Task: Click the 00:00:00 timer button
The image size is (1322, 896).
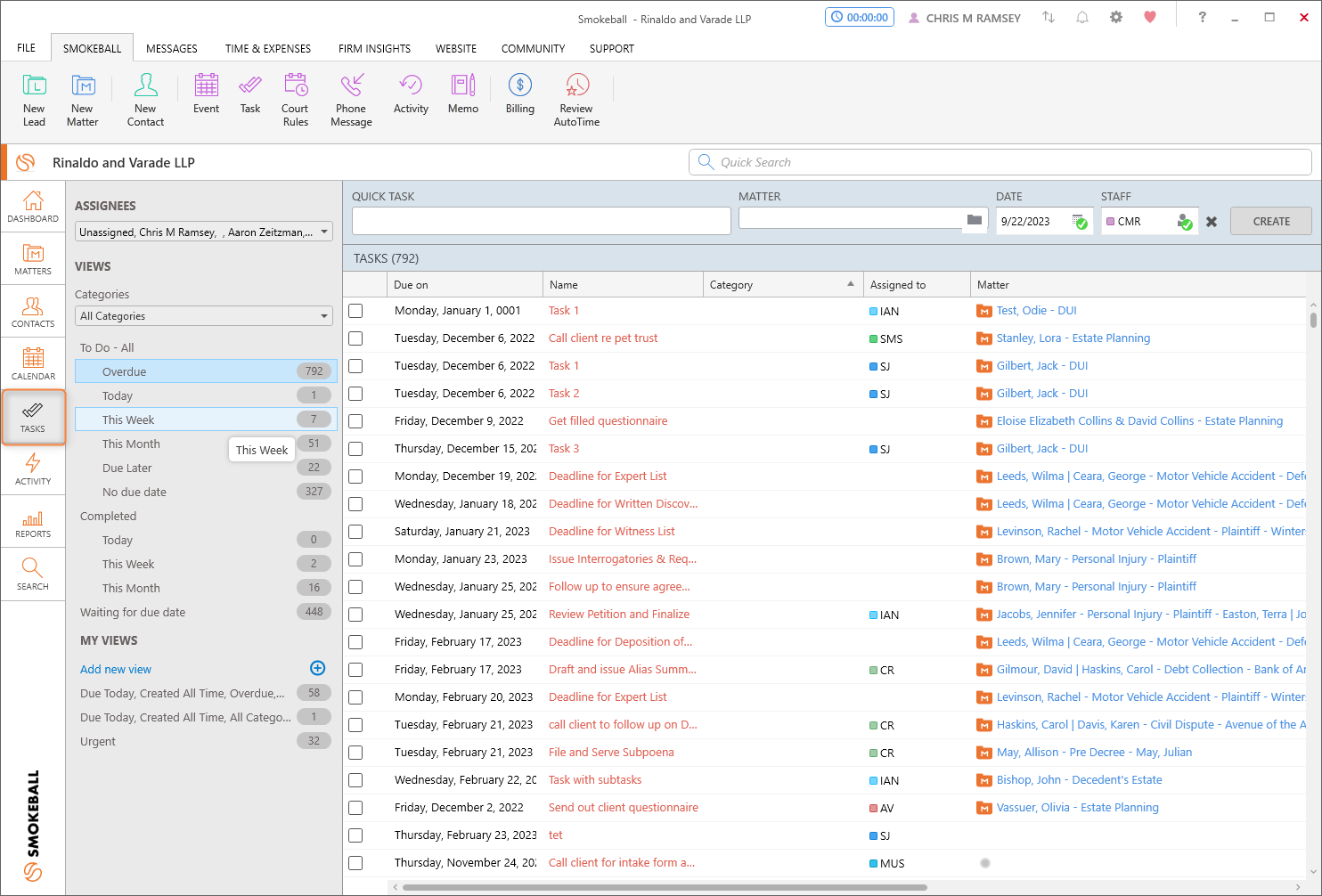Action: coord(860,17)
